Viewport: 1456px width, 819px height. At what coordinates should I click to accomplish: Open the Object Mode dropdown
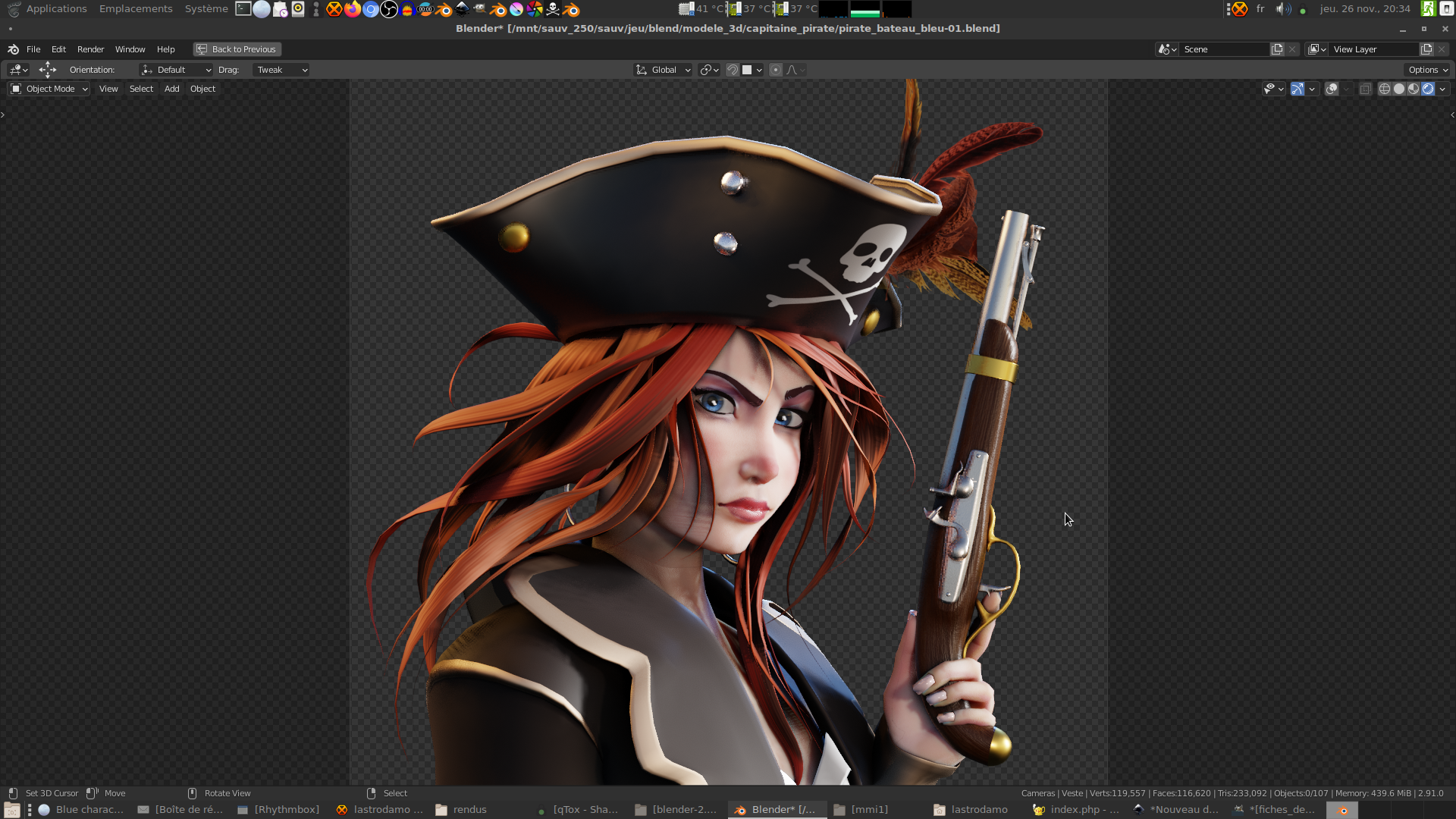click(49, 89)
